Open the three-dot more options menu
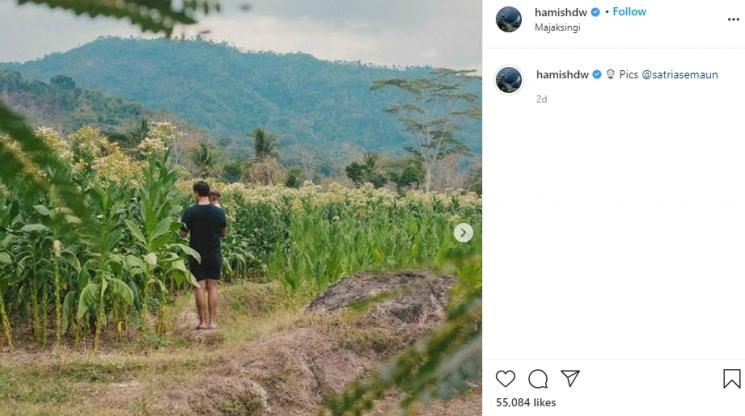745x416 pixels. [x=733, y=19]
